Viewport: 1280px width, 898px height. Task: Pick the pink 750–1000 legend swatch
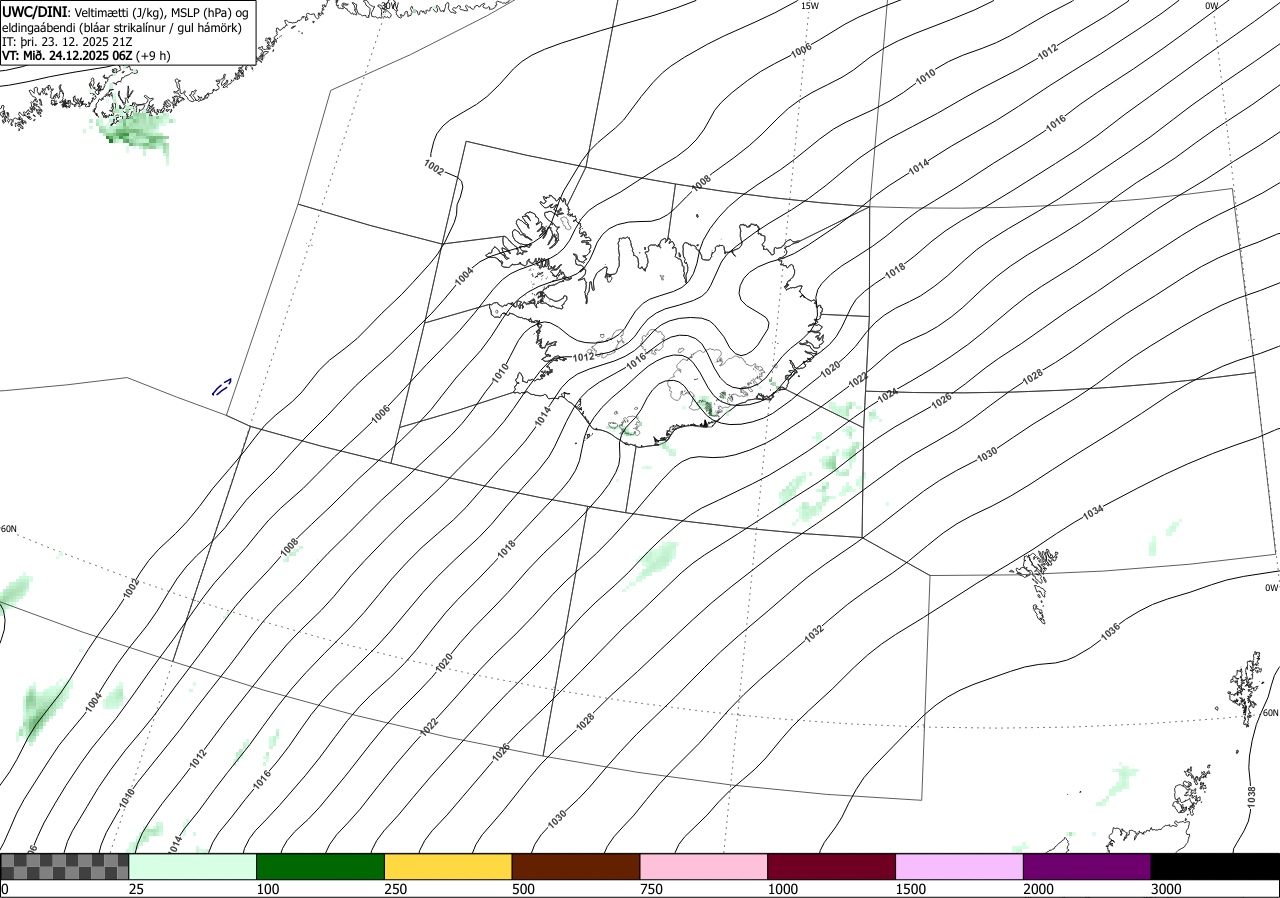pyautogui.click(x=704, y=866)
